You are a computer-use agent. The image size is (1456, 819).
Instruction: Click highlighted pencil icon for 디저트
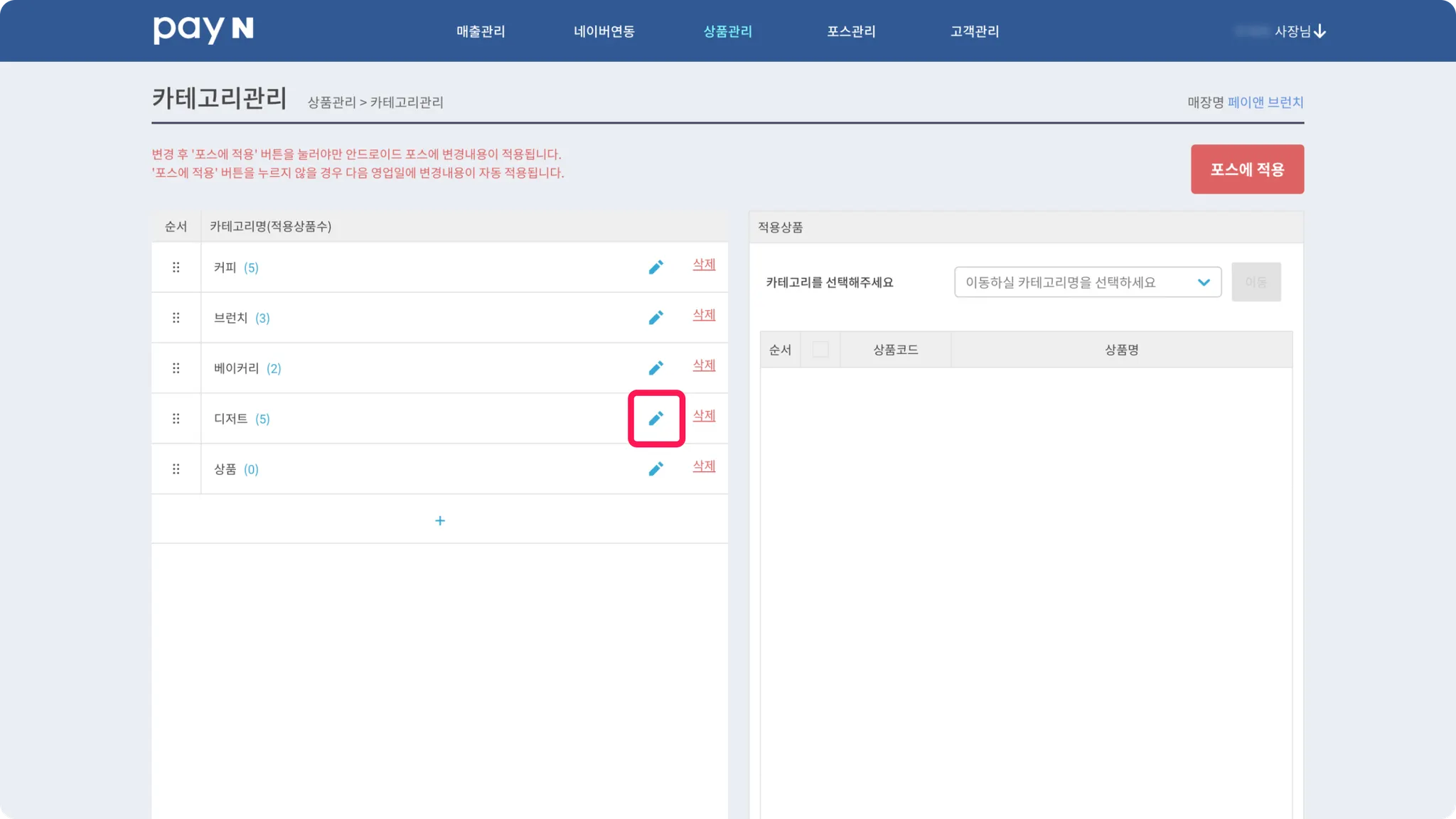(x=655, y=419)
